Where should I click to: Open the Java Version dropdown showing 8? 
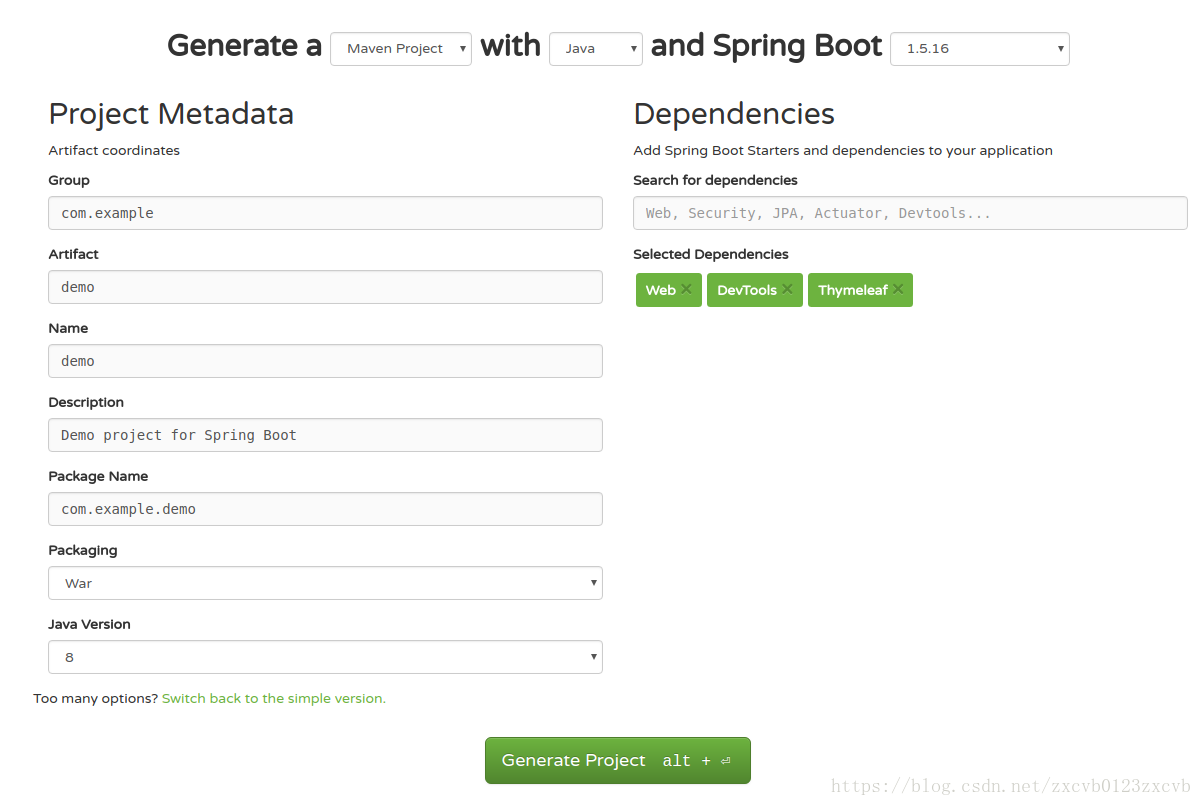[x=325, y=657]
